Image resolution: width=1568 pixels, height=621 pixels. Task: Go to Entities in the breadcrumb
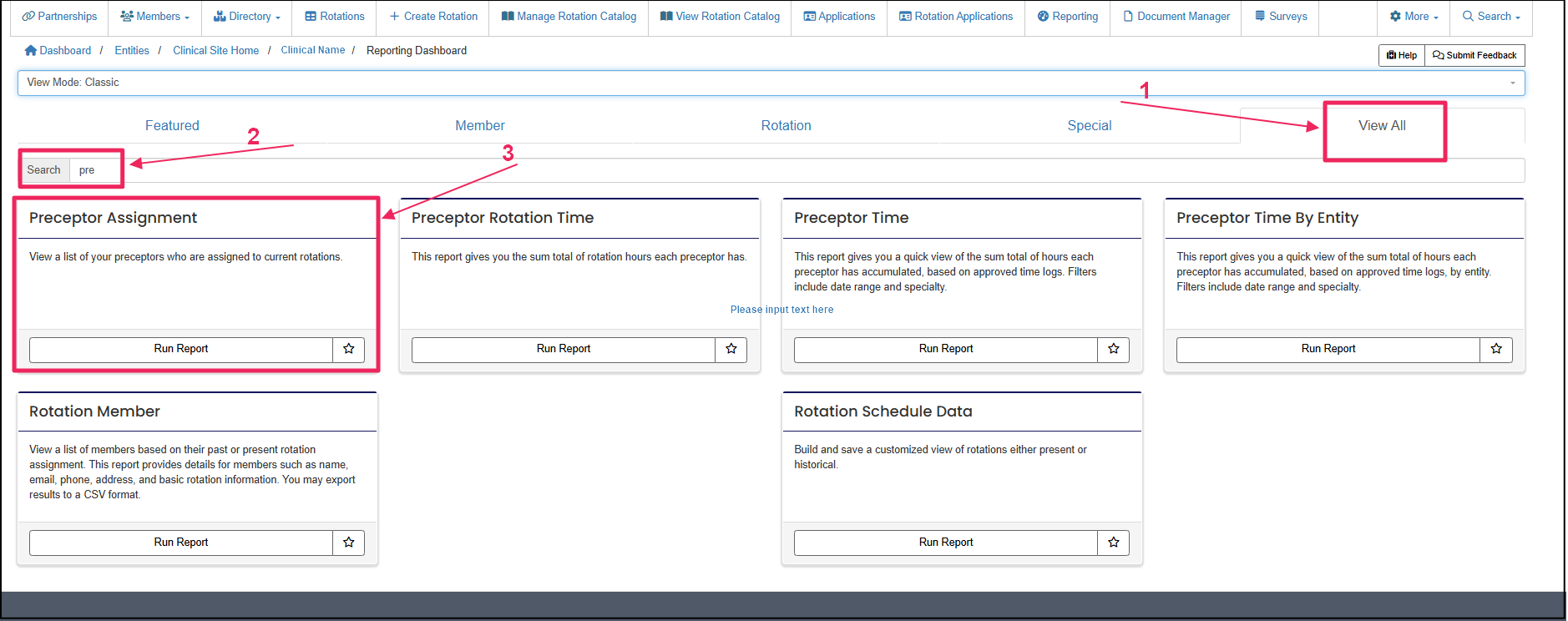pos(132,50)
